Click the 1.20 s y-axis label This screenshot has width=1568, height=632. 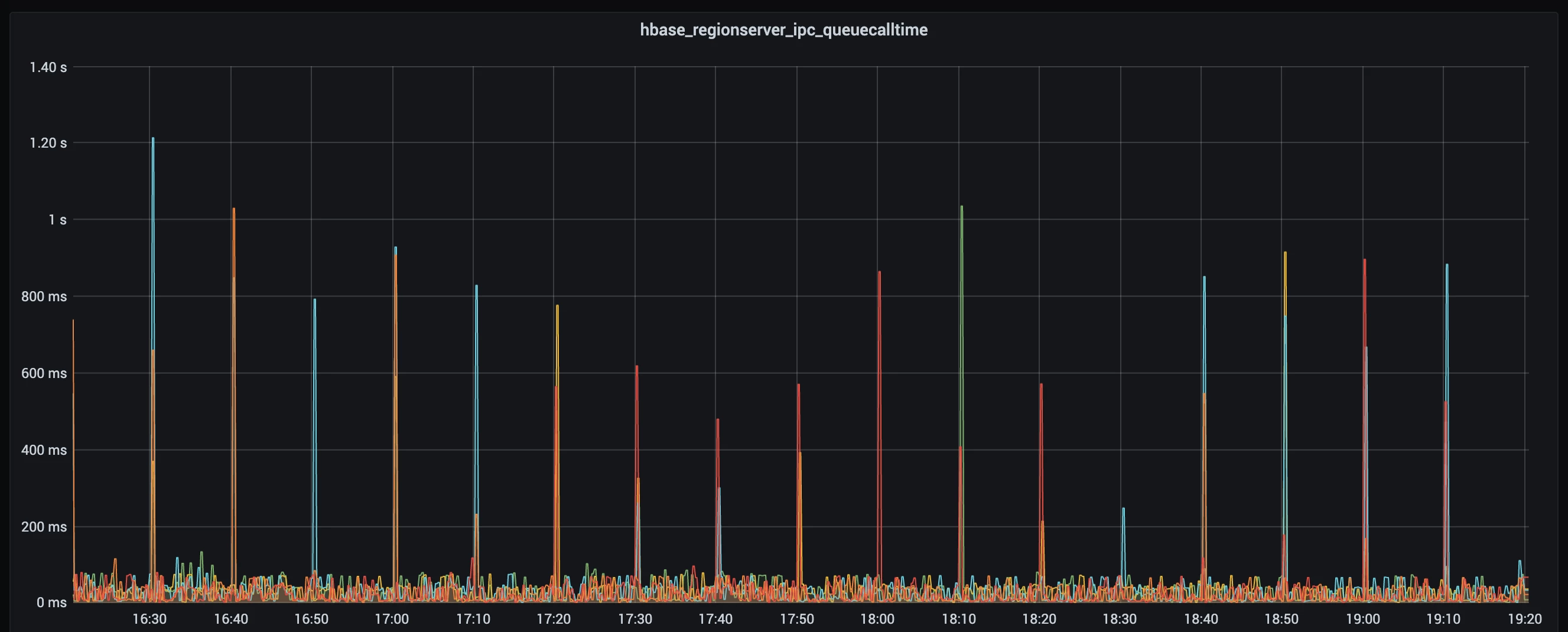pyautogui.click(x=48, y=143)
